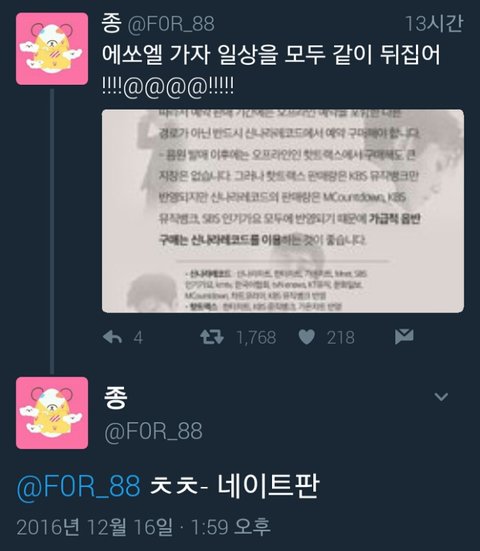Open display name 종 in lower tweet
The height and width of the screenshot is (551, 480).
coord(116,397)
